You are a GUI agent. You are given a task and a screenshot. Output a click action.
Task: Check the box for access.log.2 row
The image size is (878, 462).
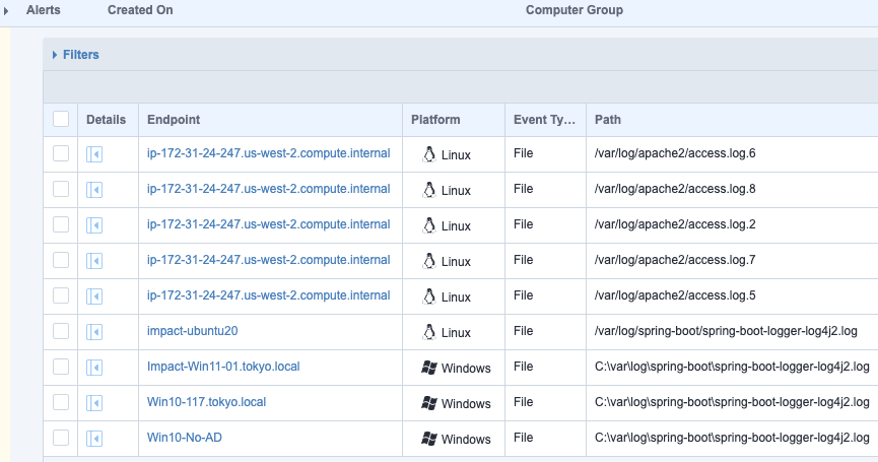(61, 225)
